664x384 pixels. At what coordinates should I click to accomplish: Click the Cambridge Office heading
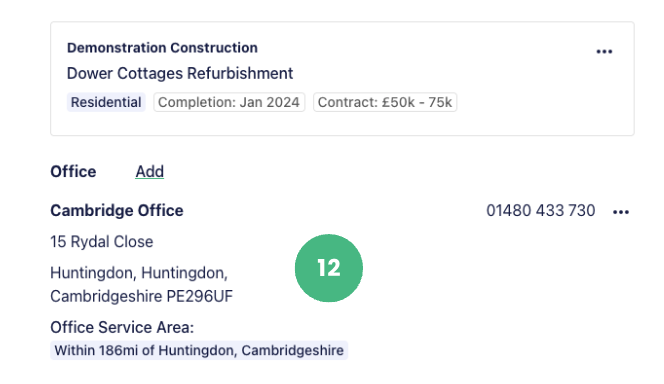[x=117, y=210]
